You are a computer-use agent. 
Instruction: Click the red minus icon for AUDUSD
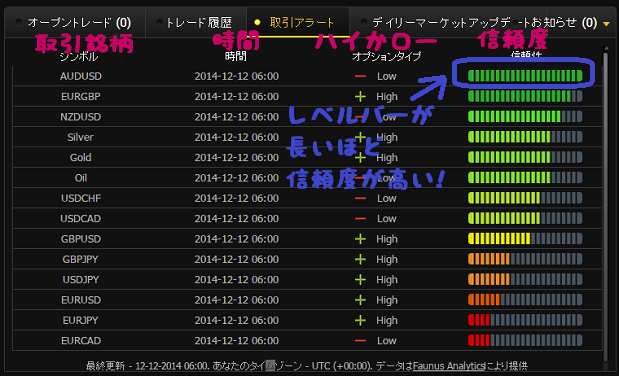[360, 76]
